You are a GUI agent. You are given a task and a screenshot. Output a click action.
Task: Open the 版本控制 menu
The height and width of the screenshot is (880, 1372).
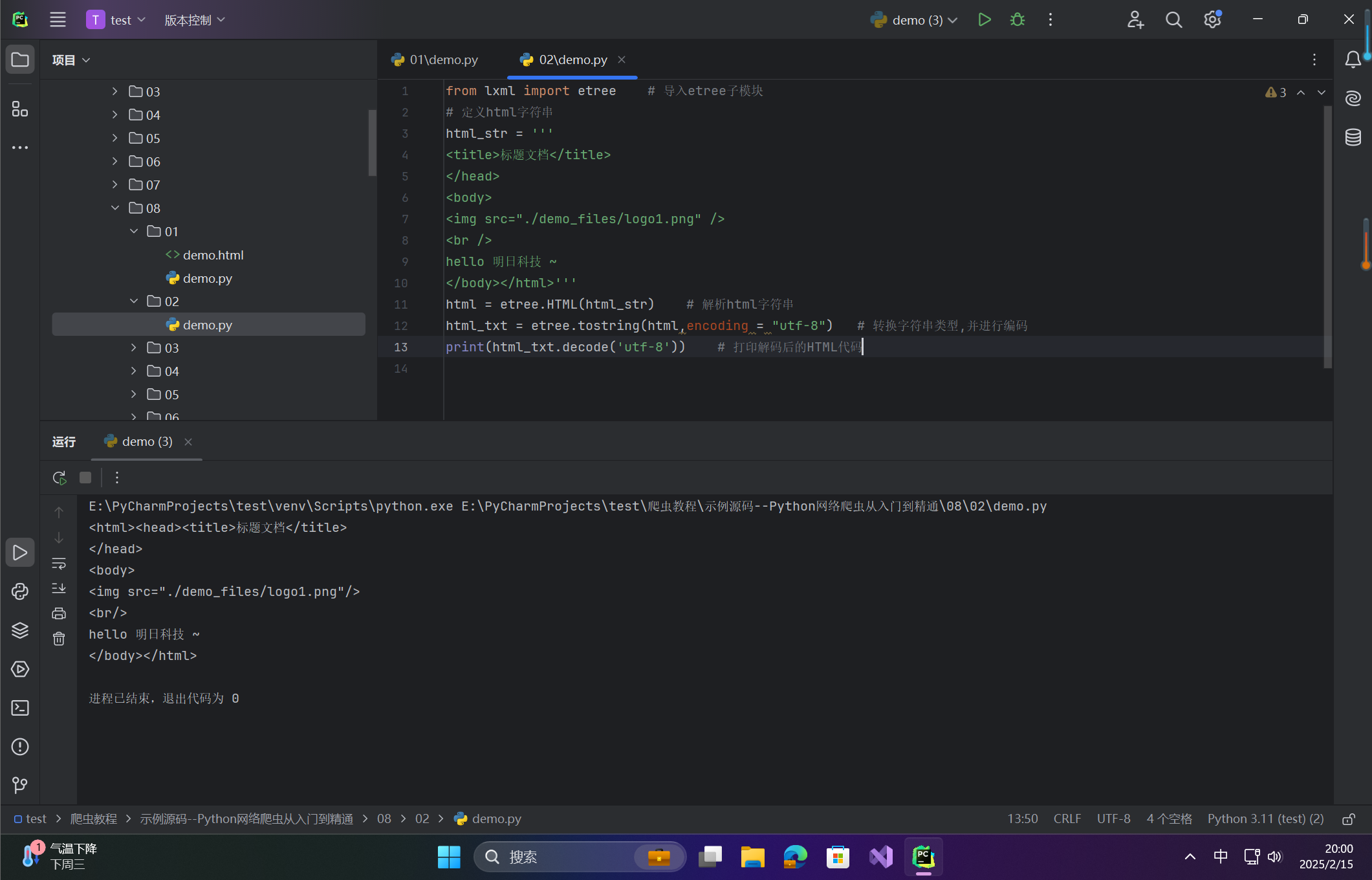(195, 20)
